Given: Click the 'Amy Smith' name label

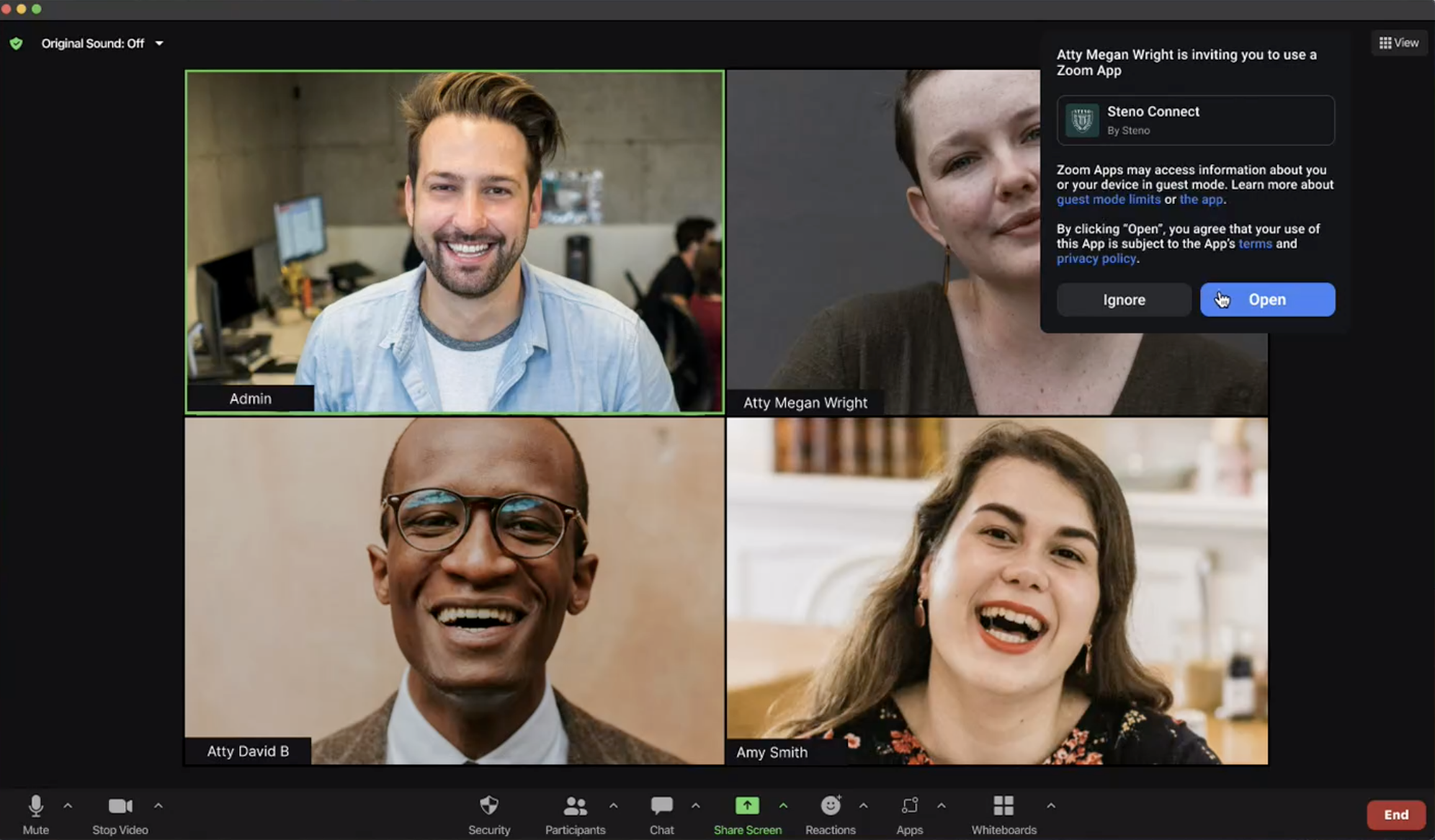Looking at the screenshot, I should tap(772, 752).
